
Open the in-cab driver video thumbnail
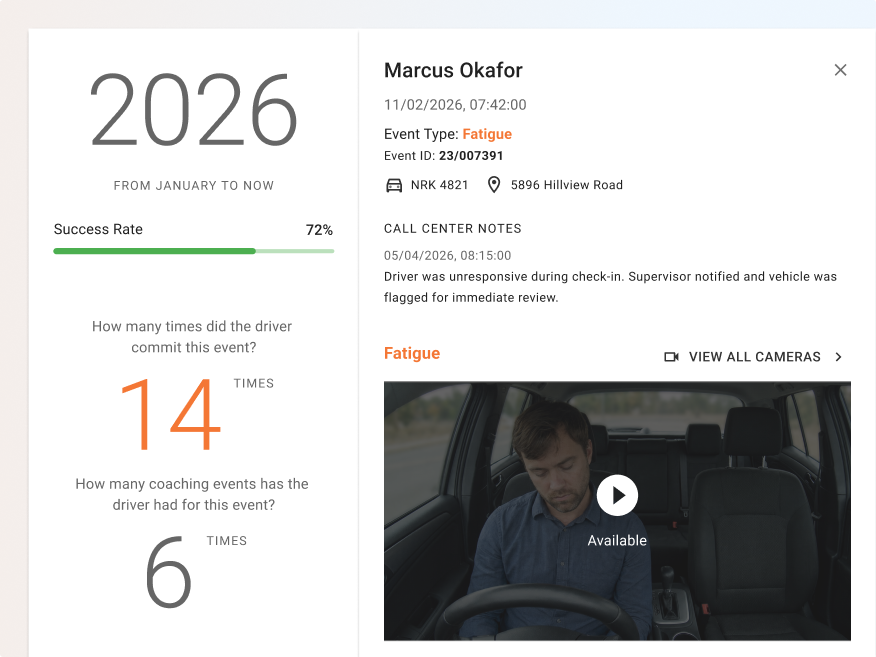coord(617,511)
